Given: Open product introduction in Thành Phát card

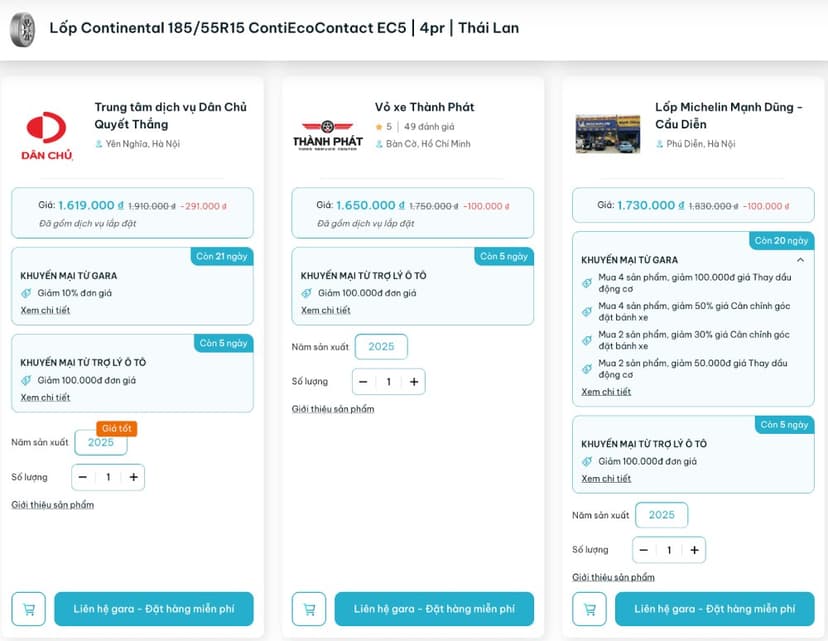Looking at the screenshot, I should tap(333, 409).
